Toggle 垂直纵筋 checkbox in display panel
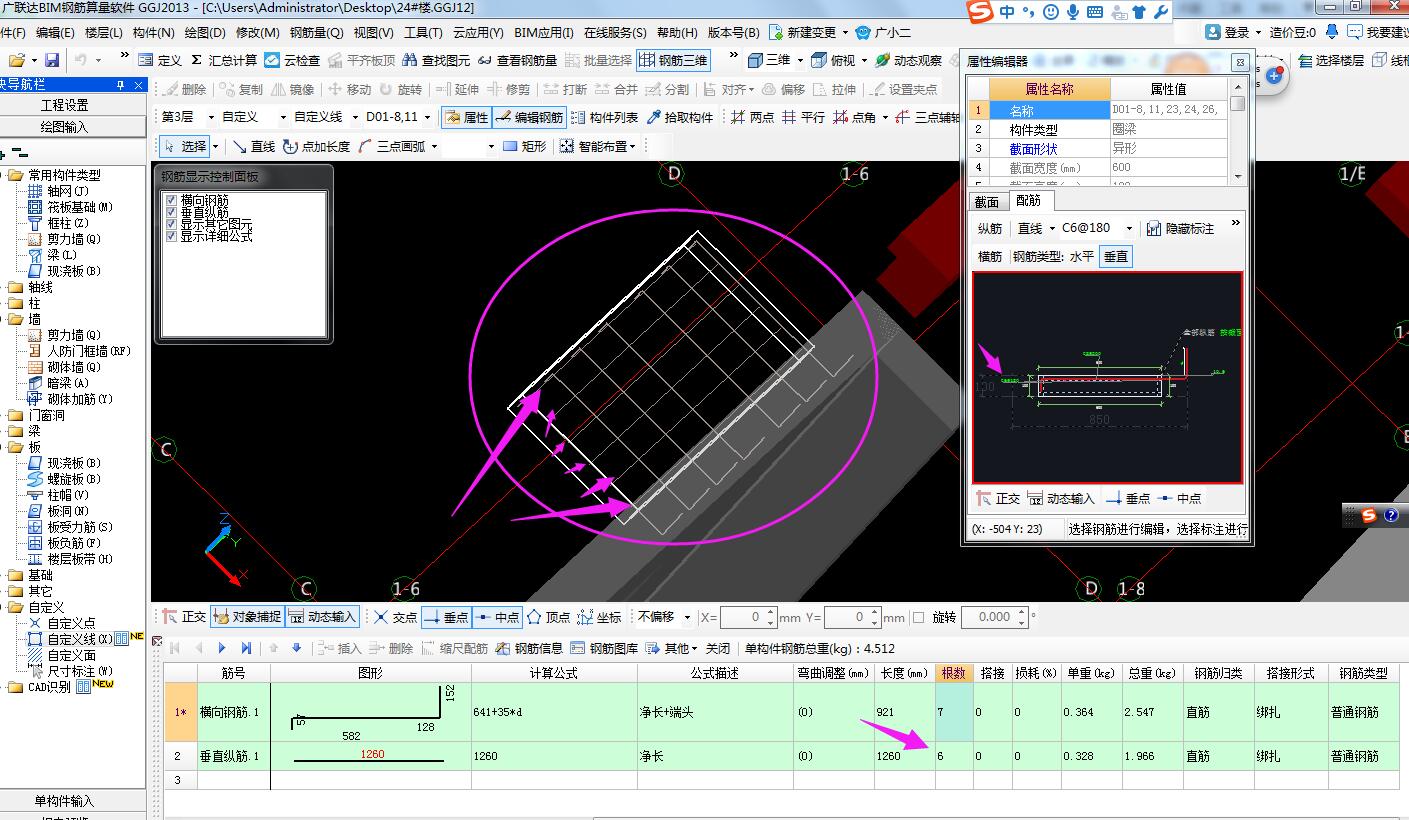Viewport: 1409px width, 820px height. (172, 213)
